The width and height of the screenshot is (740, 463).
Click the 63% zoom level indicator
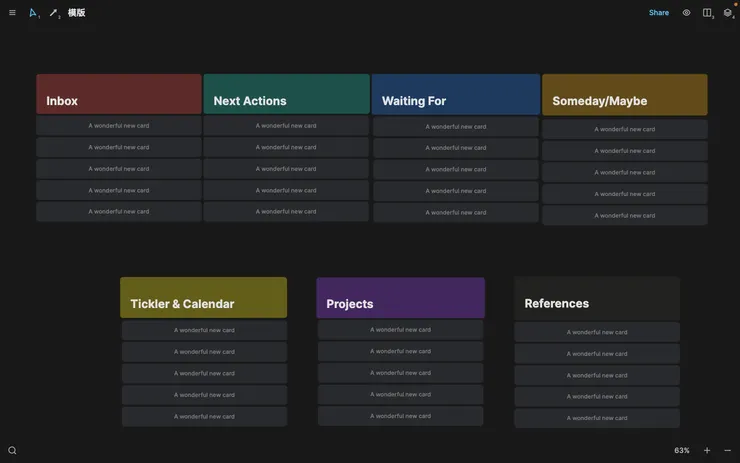click(682, 450)
